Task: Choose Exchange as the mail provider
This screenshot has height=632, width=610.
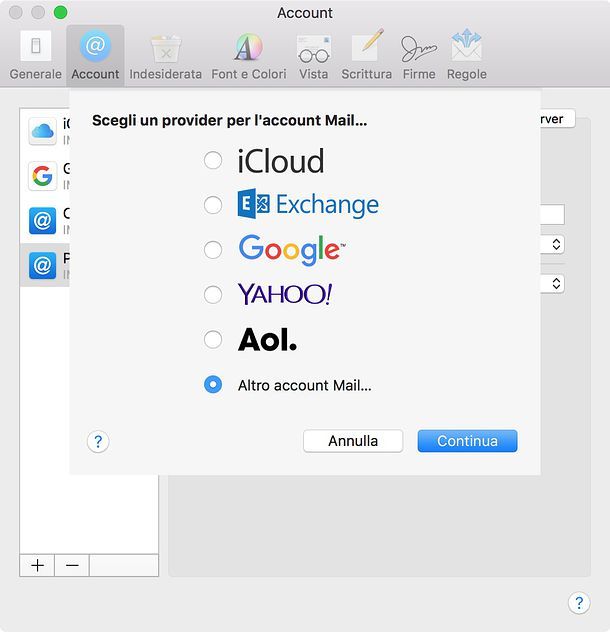Action: click(x=213, y=205)
